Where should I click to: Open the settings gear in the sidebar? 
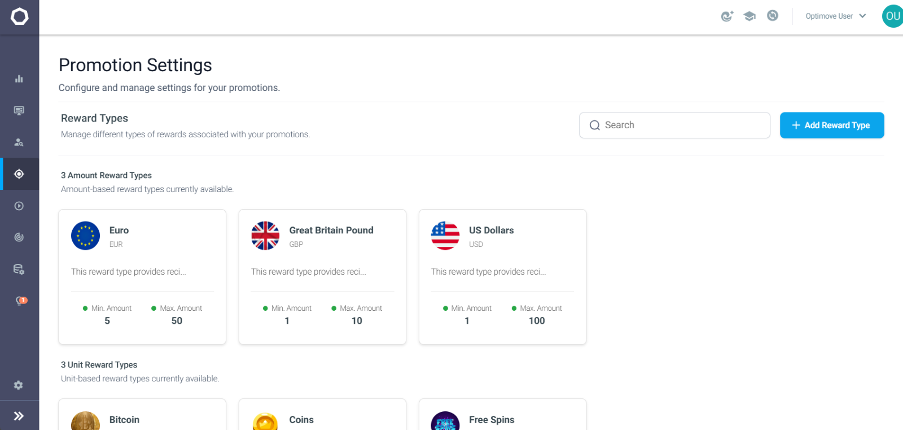pos(18,385)
